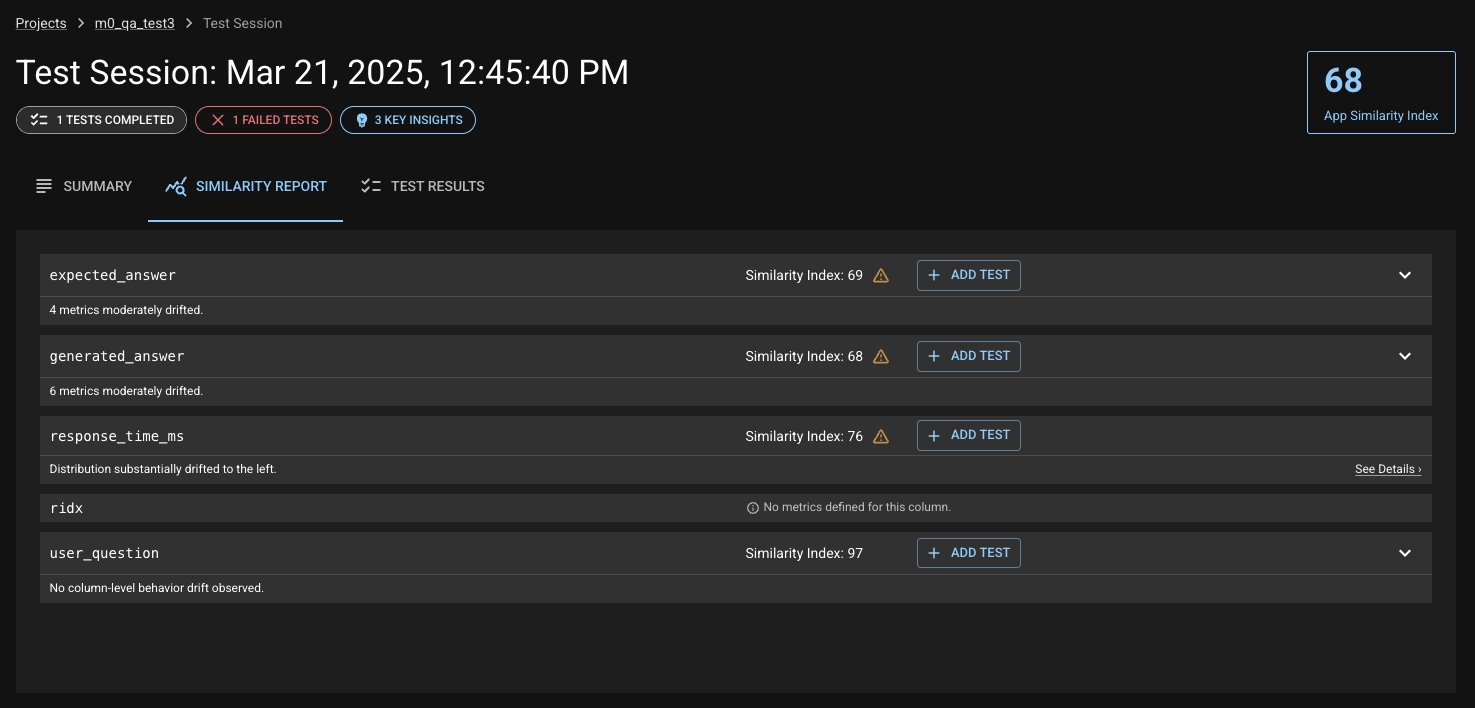Expand the generated_answer row chevron
This screenshot has height=708, width=1475.
click(x=1405, y=356)
